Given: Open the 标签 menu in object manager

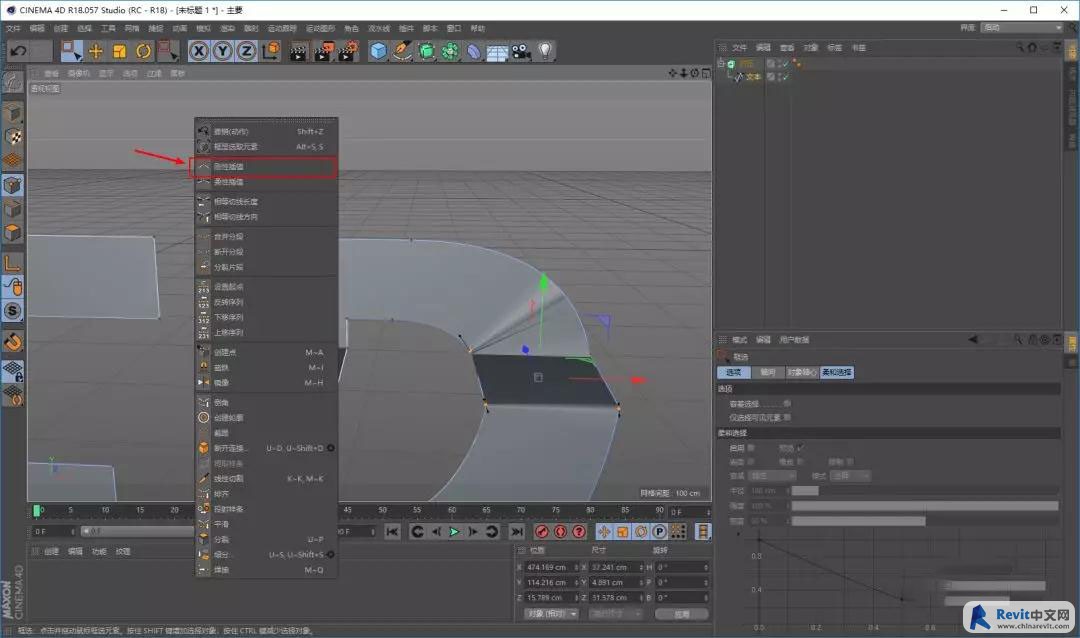Looking at the screenshot, I should [x=834, y=48].
